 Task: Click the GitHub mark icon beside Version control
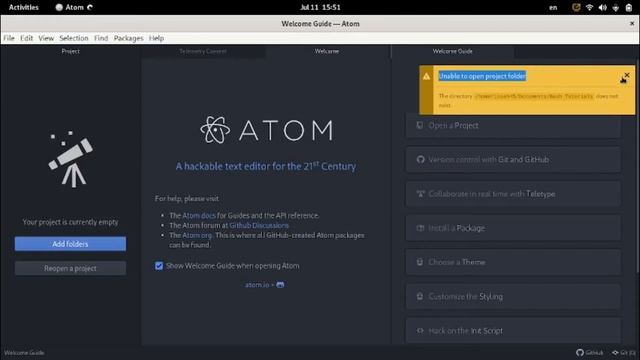point(420,160)
